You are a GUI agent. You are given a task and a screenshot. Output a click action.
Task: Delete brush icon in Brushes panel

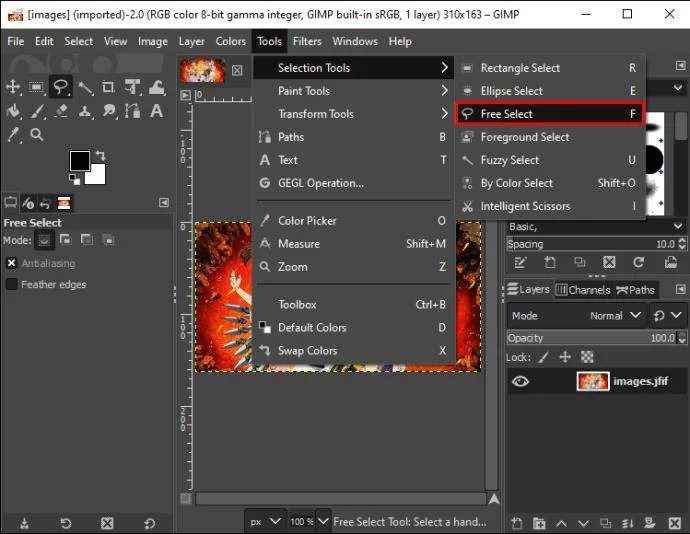click(609, 262)
